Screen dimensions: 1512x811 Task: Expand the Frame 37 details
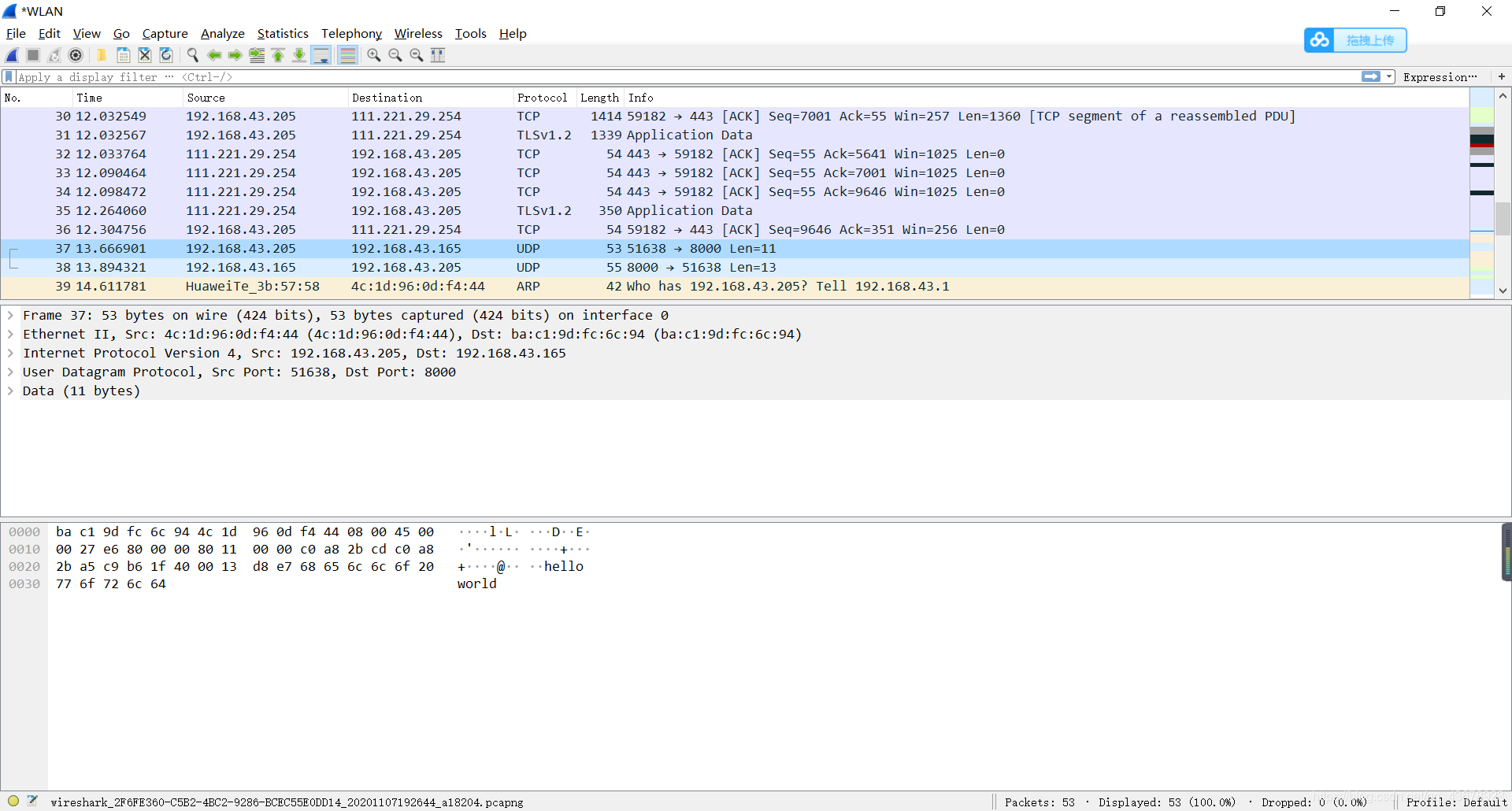(10, 315)
